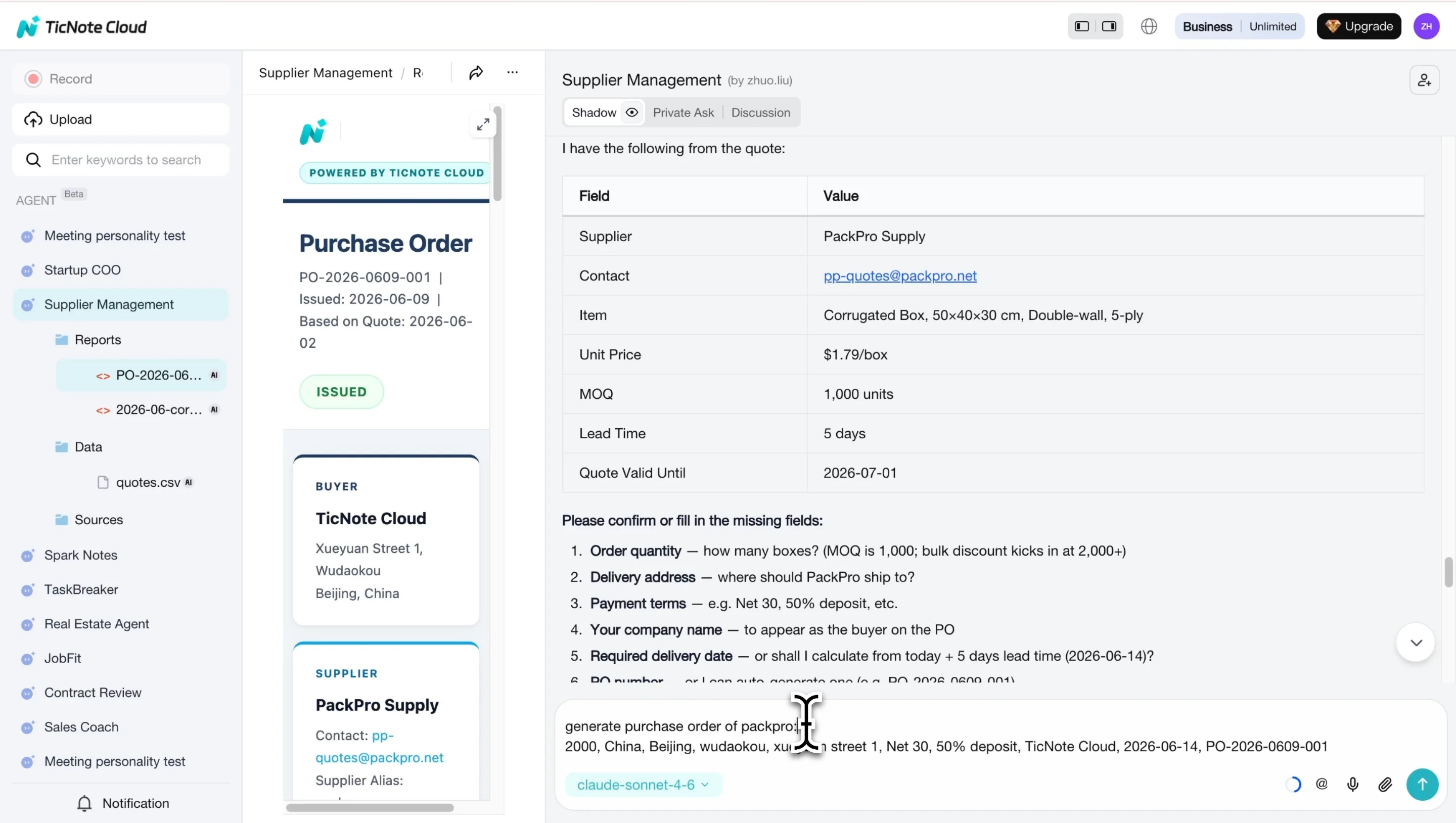Screen dimensions: 1456x823
Task: Click the ISSUED status badge
Action: click(341, 392)
